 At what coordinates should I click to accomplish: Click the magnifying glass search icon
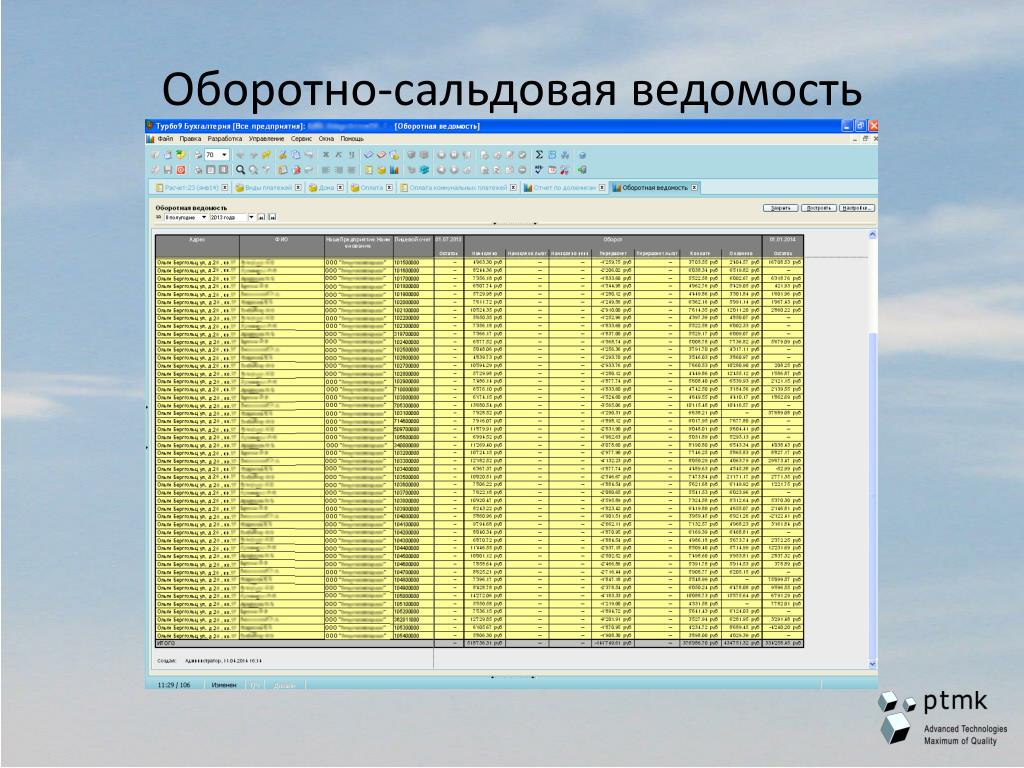click(240, 169)
